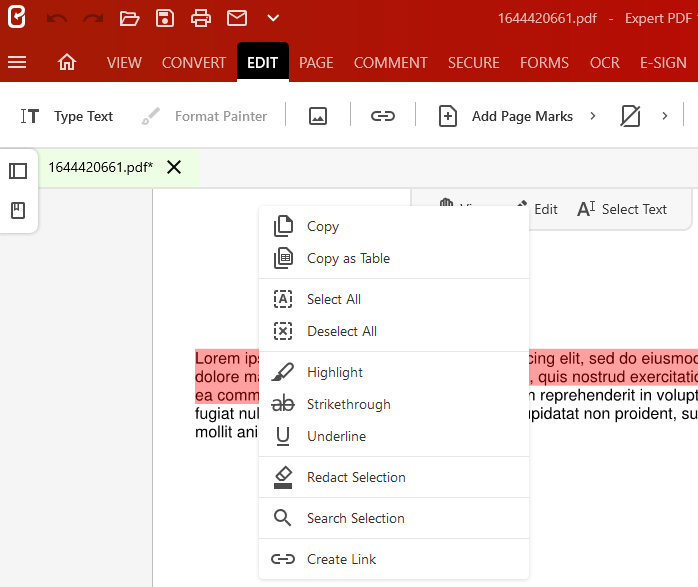The height and width of the screenshot is (587, 698).
Task: Undo the last action
Action: [x=57, y=18]
